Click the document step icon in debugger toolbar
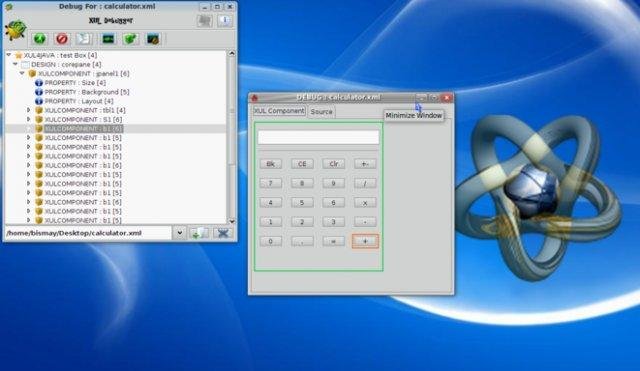The height and width of the screenshot is (371, 640). [84, 39]
